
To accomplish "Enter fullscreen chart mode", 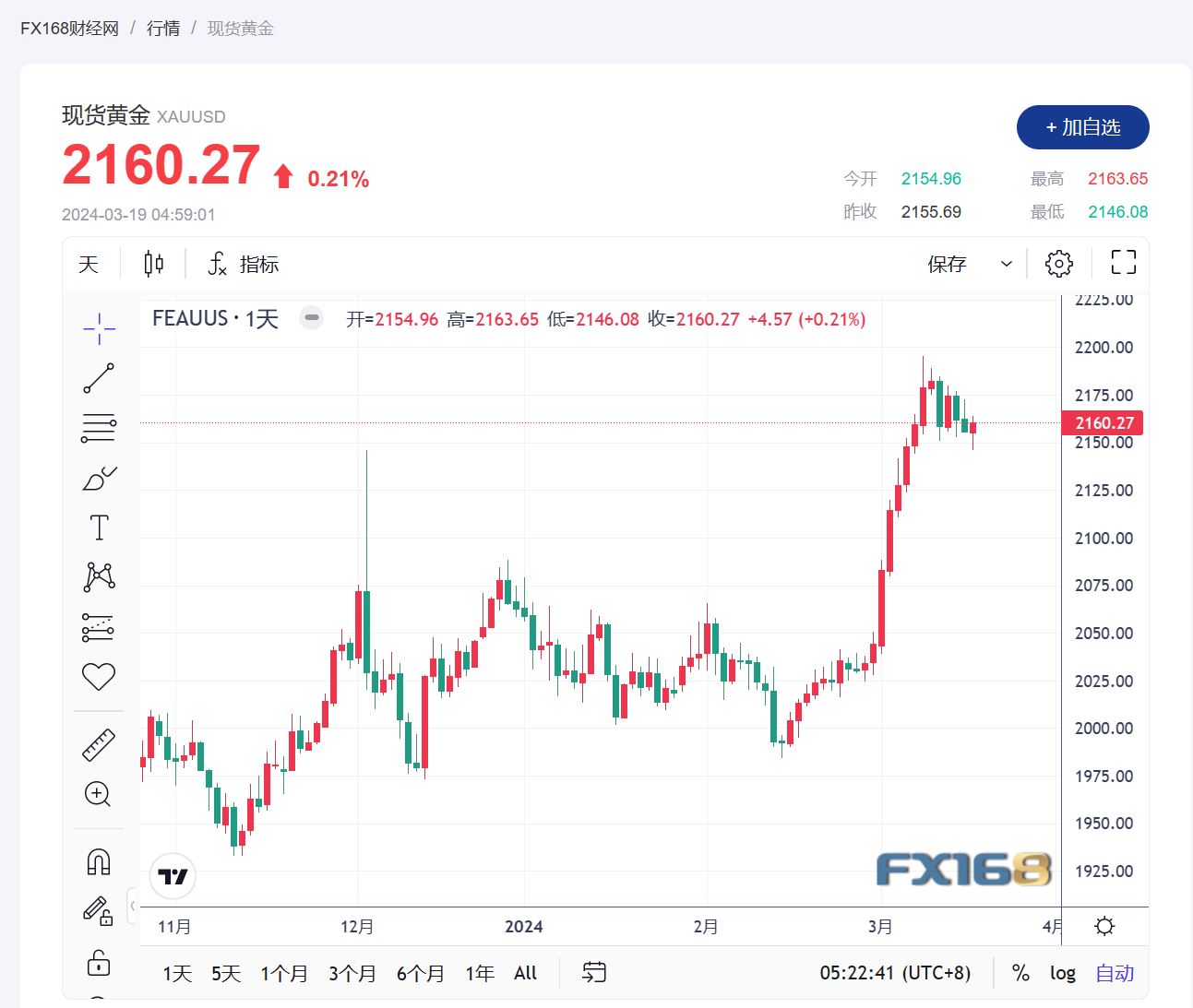I will tap(1123, 263).
